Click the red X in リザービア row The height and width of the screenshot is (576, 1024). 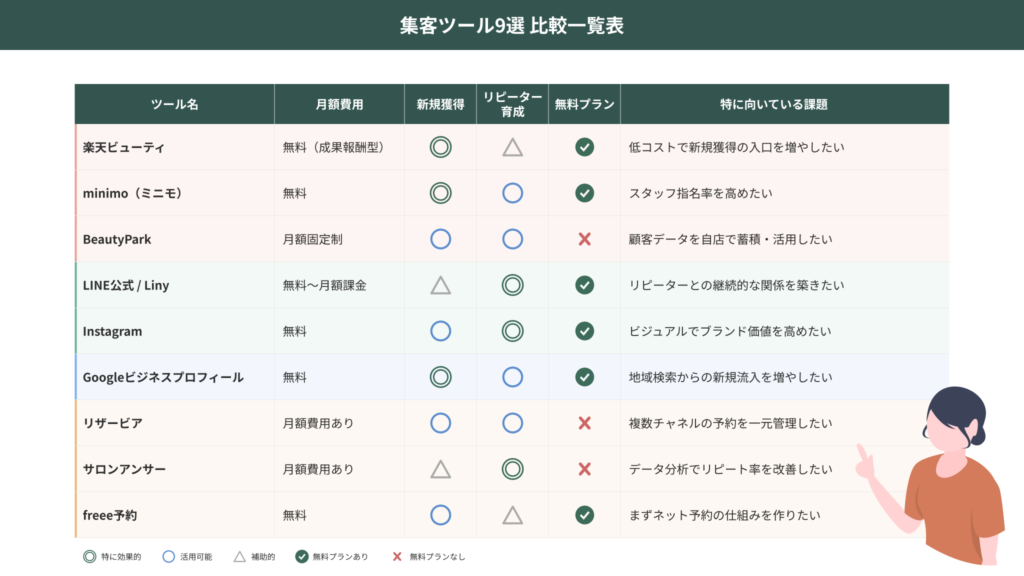point(585,423)
